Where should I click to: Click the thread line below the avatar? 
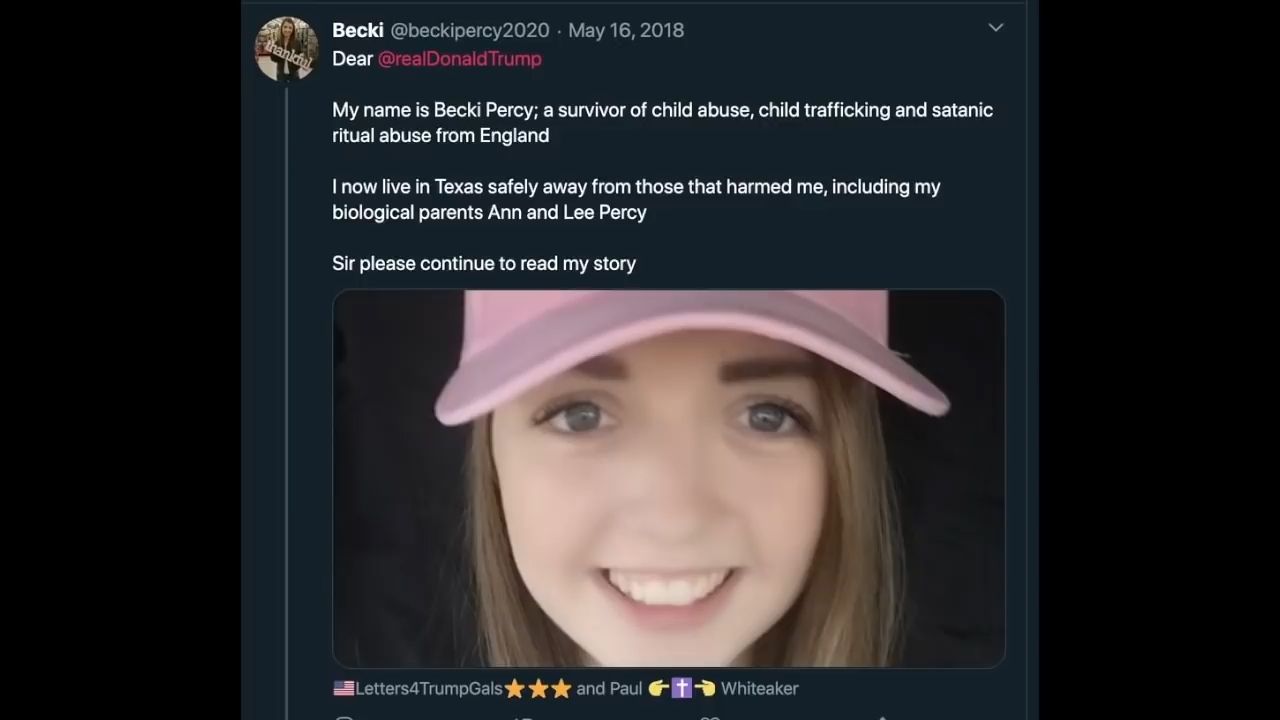tap(287, 400)
